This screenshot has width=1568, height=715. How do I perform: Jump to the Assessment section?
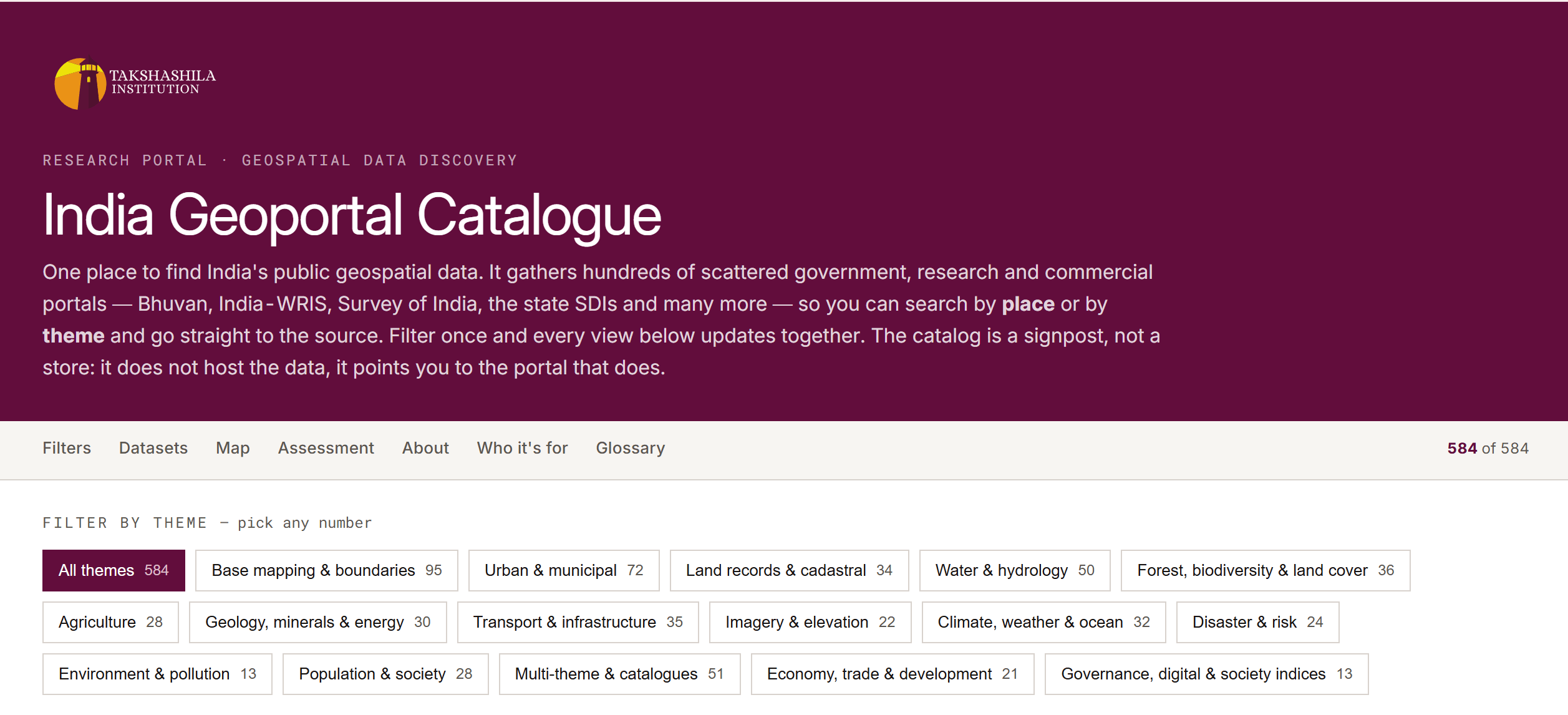coord(326,448)
